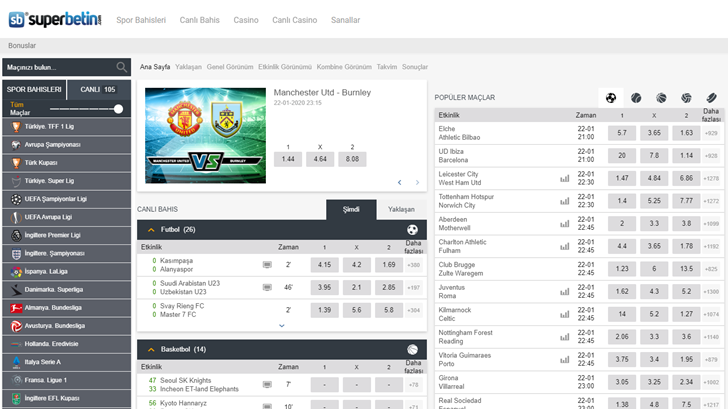Viewport: 728px width, 409px height.
Task: Open İtalya Serie A in sidebar
Action: (66, 362)
